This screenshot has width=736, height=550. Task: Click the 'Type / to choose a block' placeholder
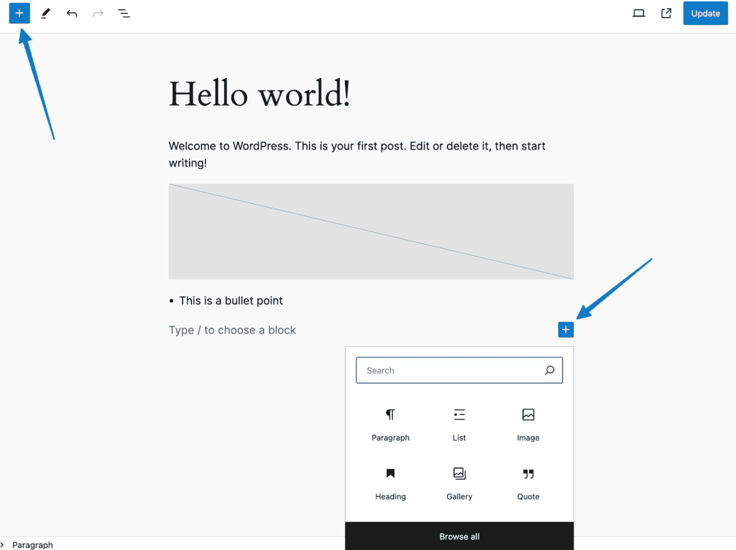[x=232, y=330]
